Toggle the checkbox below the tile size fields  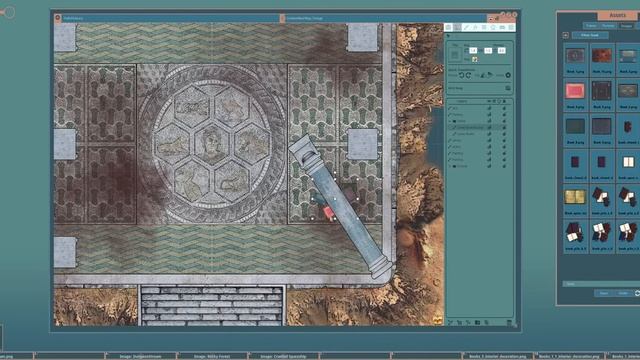coord(474,60)
